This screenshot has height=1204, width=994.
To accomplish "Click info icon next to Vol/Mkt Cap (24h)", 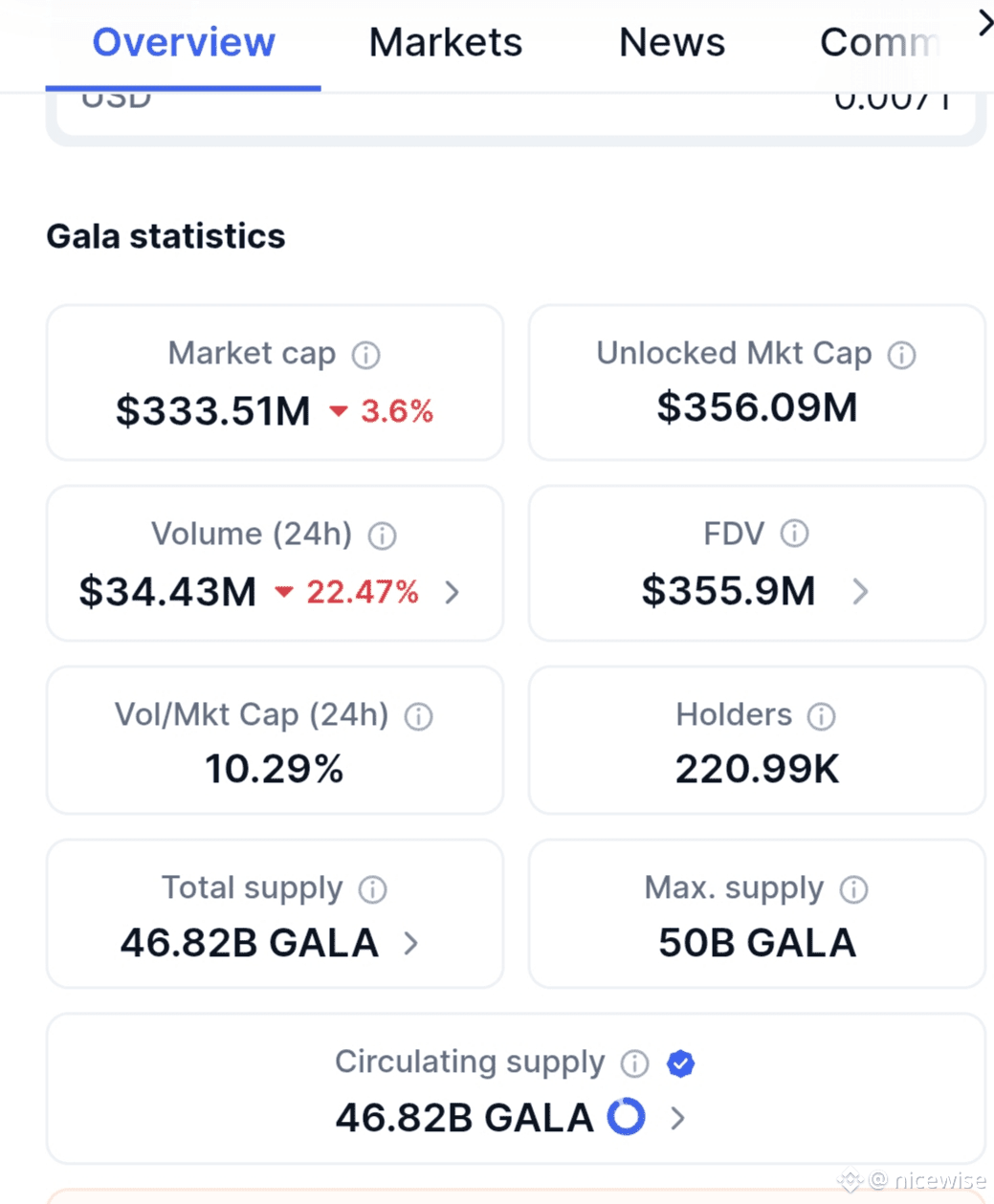I will (418, 716).
